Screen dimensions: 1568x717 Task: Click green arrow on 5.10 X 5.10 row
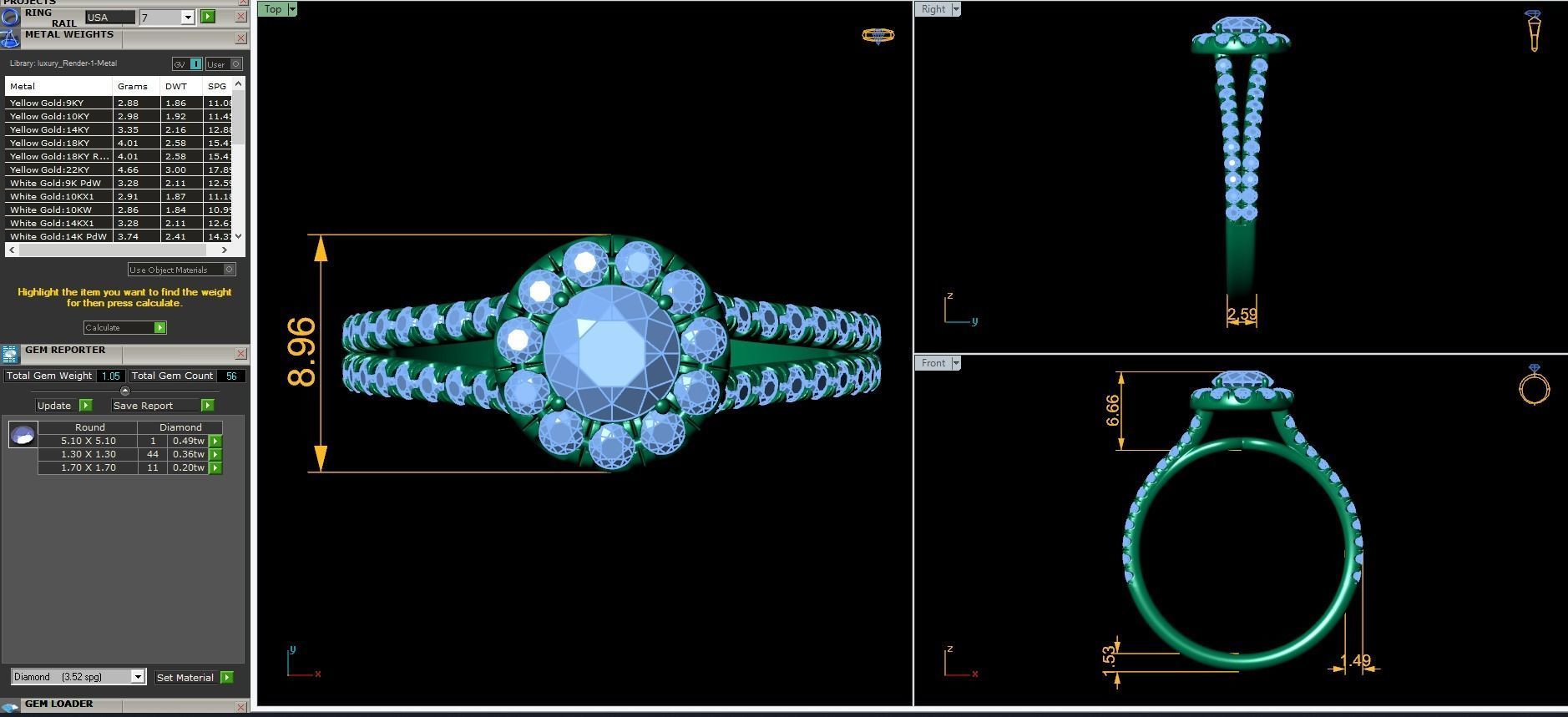click(215, 441)
